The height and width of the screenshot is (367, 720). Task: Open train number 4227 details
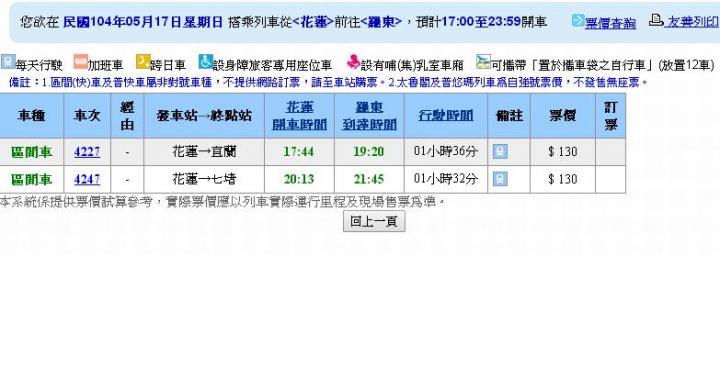pos(87,152)
